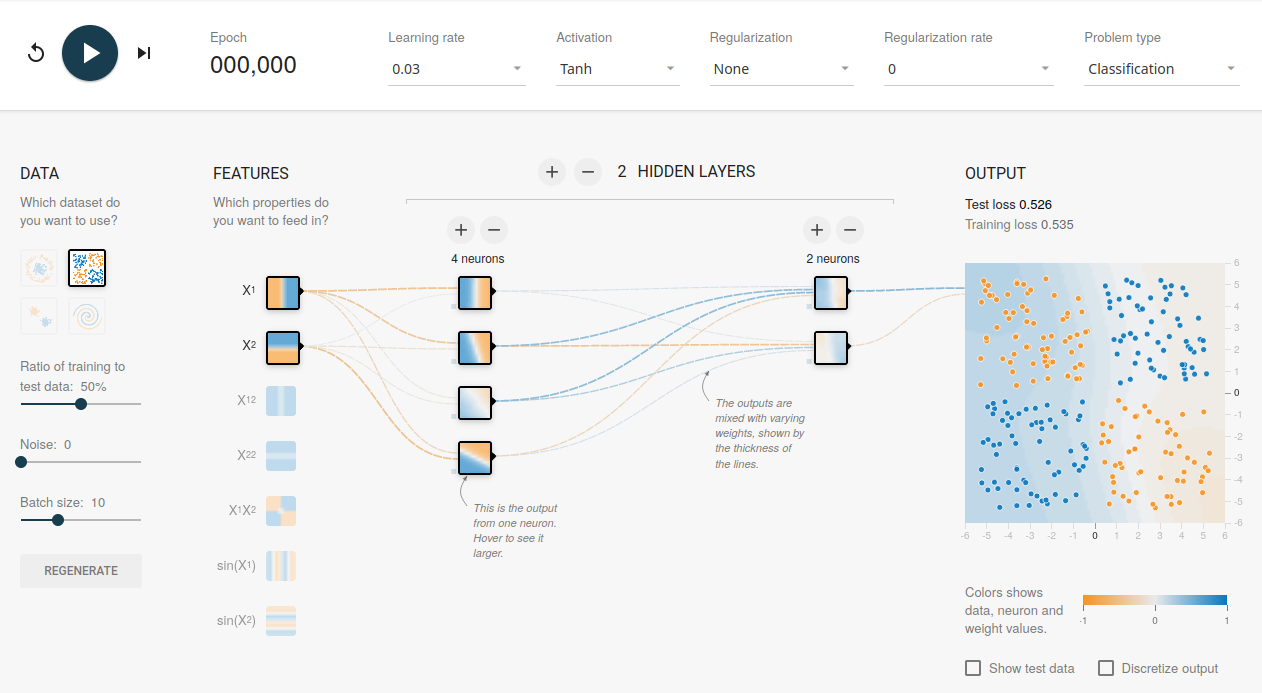Click the DATA heading
The width and height of the screenshot is (1262, 693).
point(40,173)
